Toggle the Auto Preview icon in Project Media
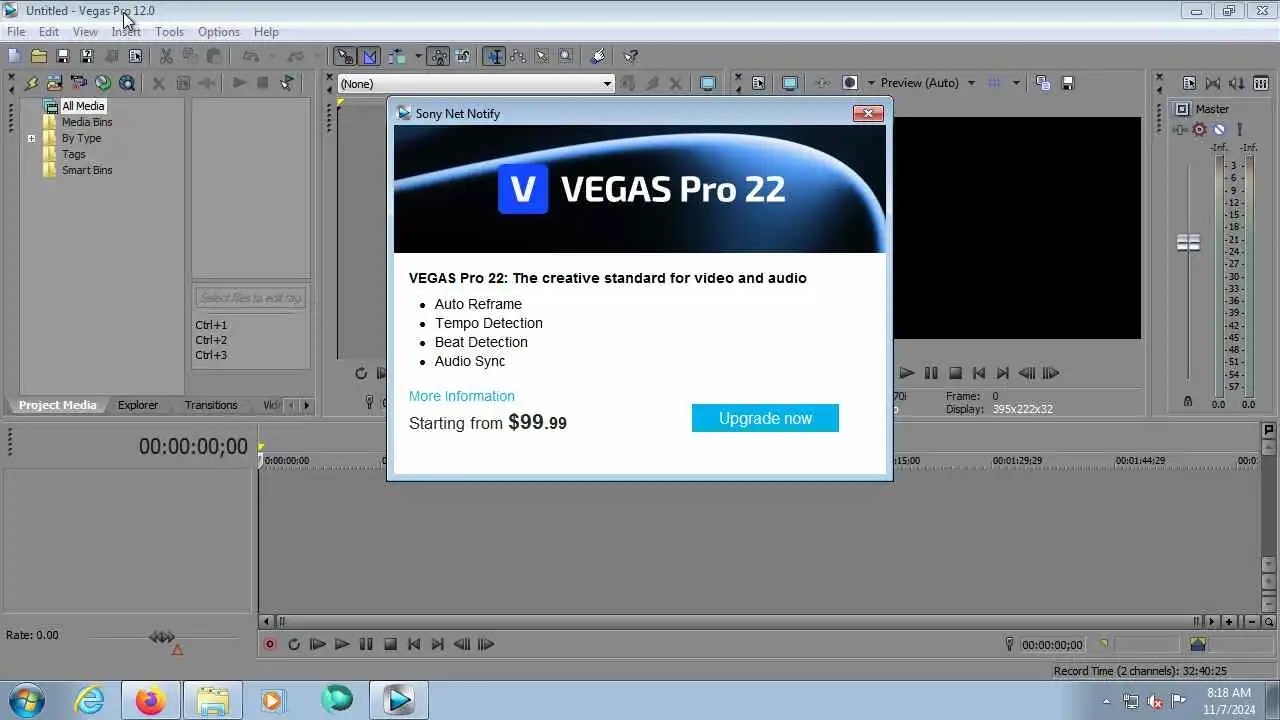 click(287, 83)
